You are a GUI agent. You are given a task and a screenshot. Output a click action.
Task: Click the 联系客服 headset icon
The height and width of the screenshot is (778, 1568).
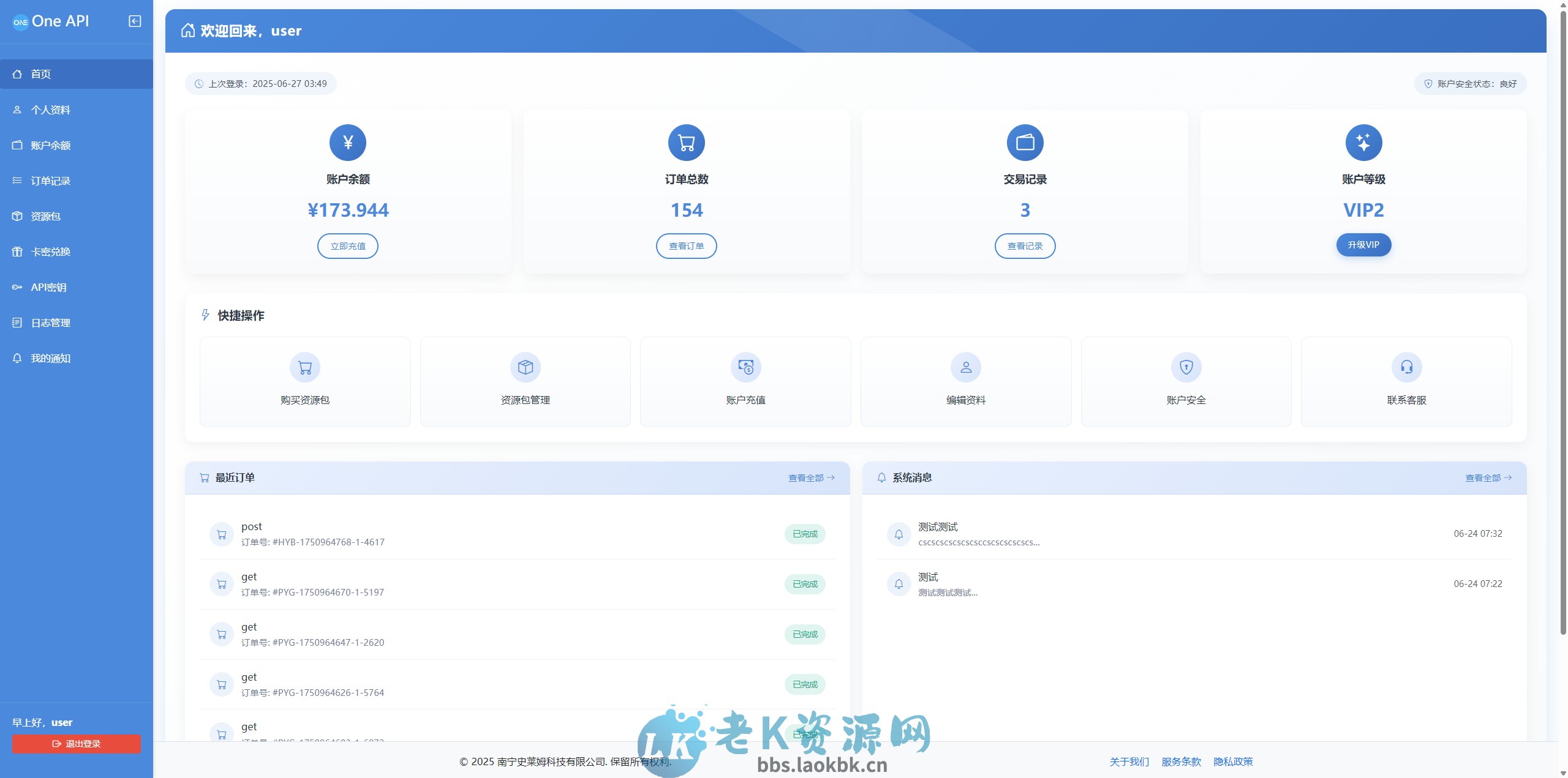click(x=1406, y=367)
